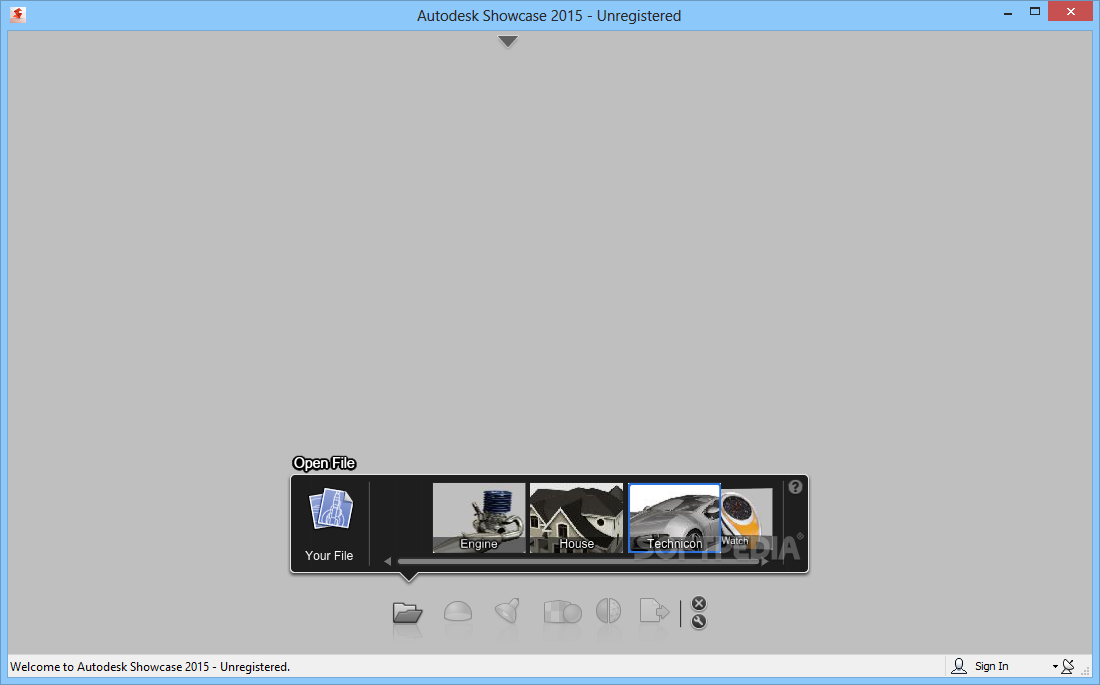The width and height of the screenshot is (1100, 685).
Task: Close the Autodesk Showcase window
Action: (1071, 11)
